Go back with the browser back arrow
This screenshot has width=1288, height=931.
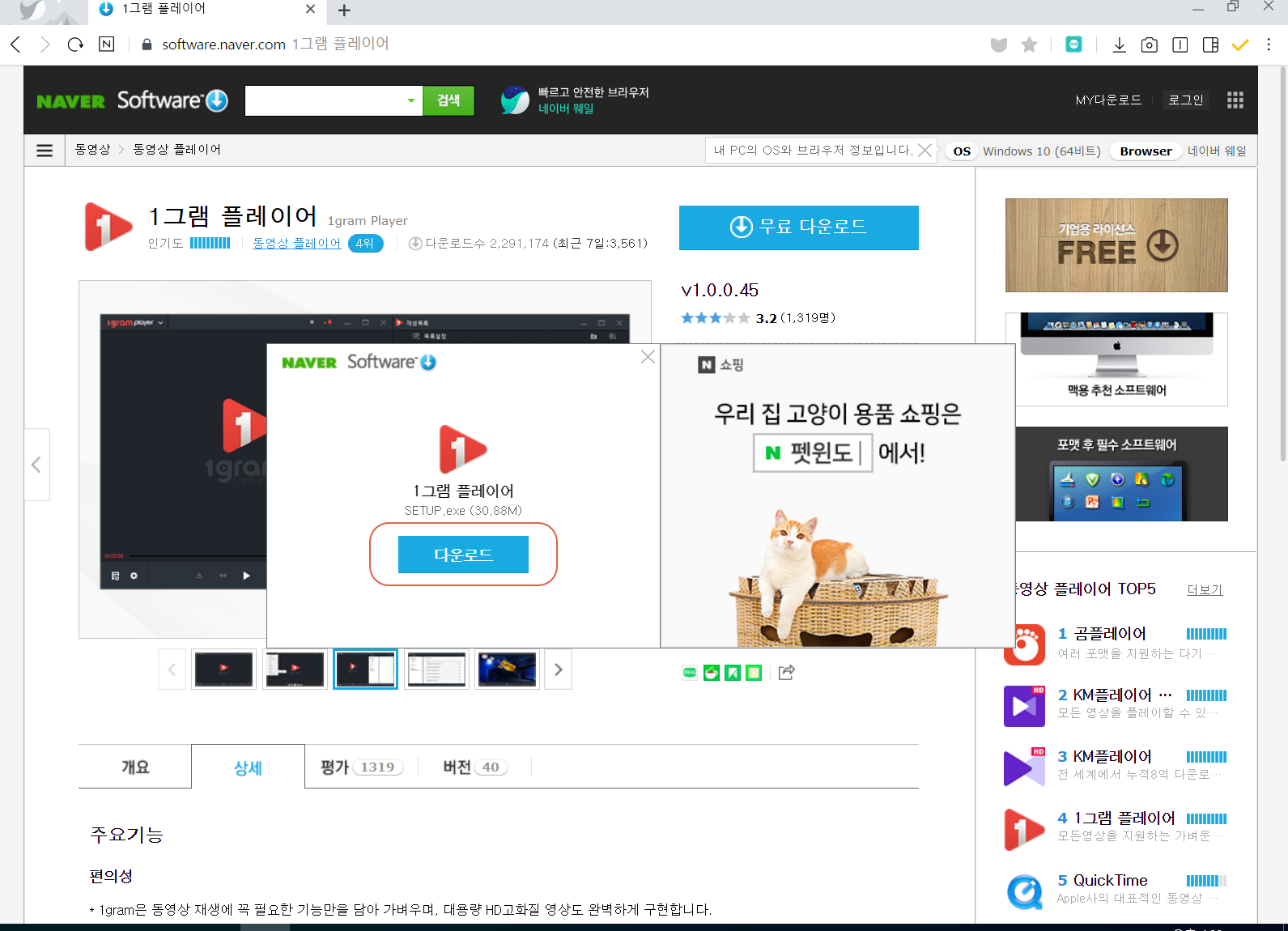[x=15, y=45]
